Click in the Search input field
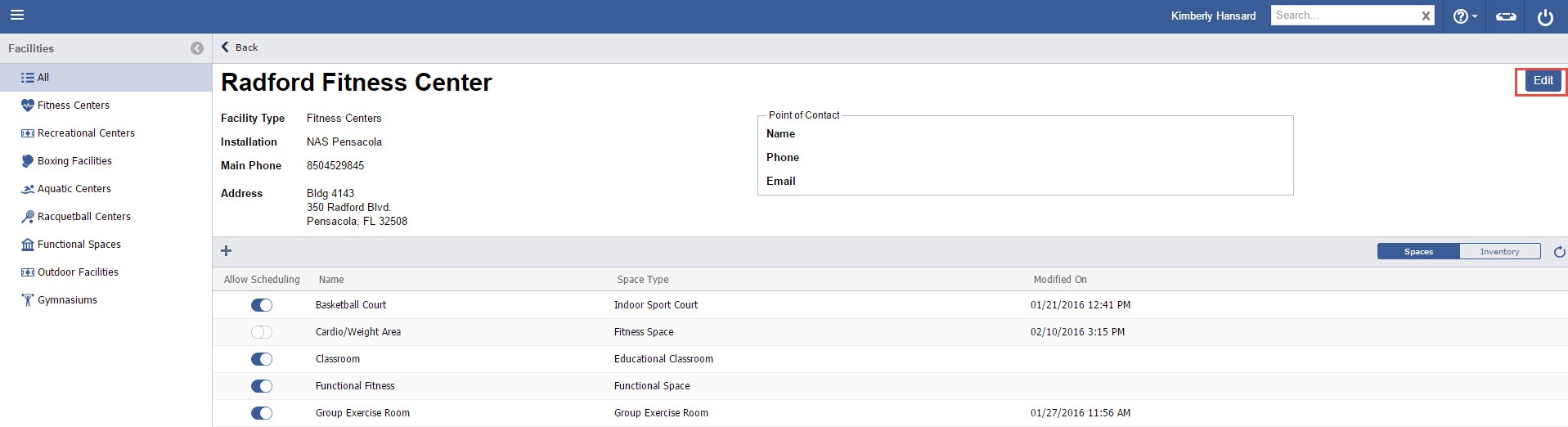 click(1344, 16)
